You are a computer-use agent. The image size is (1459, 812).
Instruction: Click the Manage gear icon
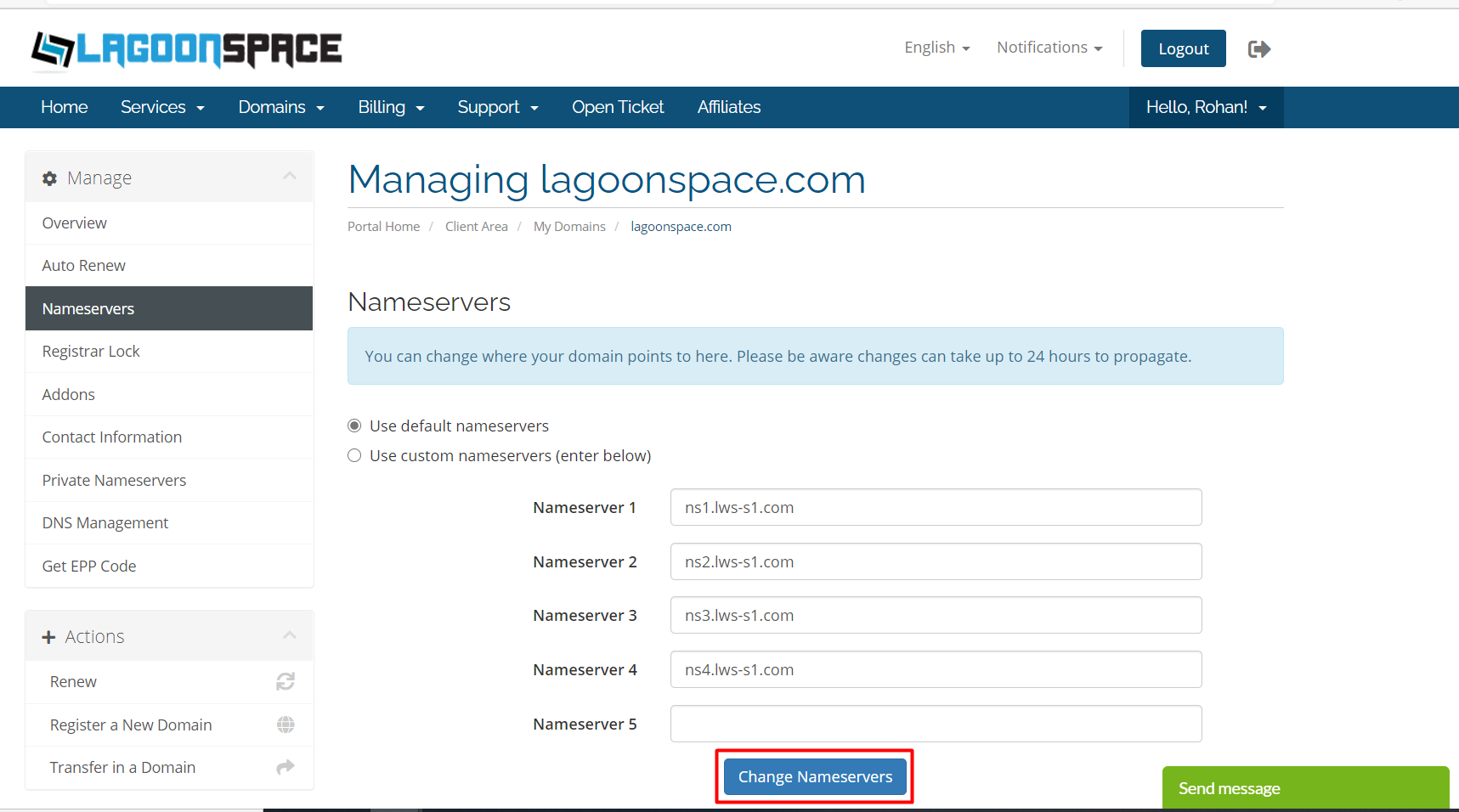click(x=50, y=178)
